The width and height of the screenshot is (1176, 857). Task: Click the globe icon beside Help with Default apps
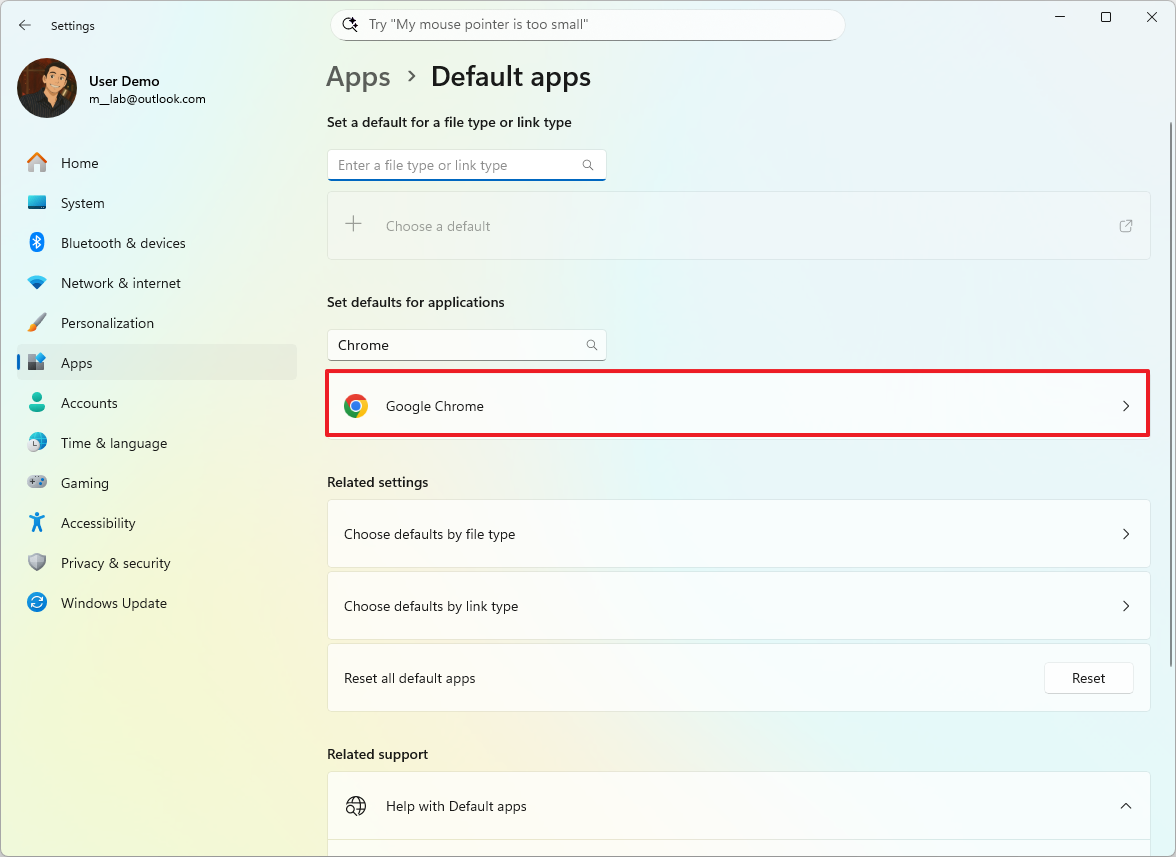356,805
